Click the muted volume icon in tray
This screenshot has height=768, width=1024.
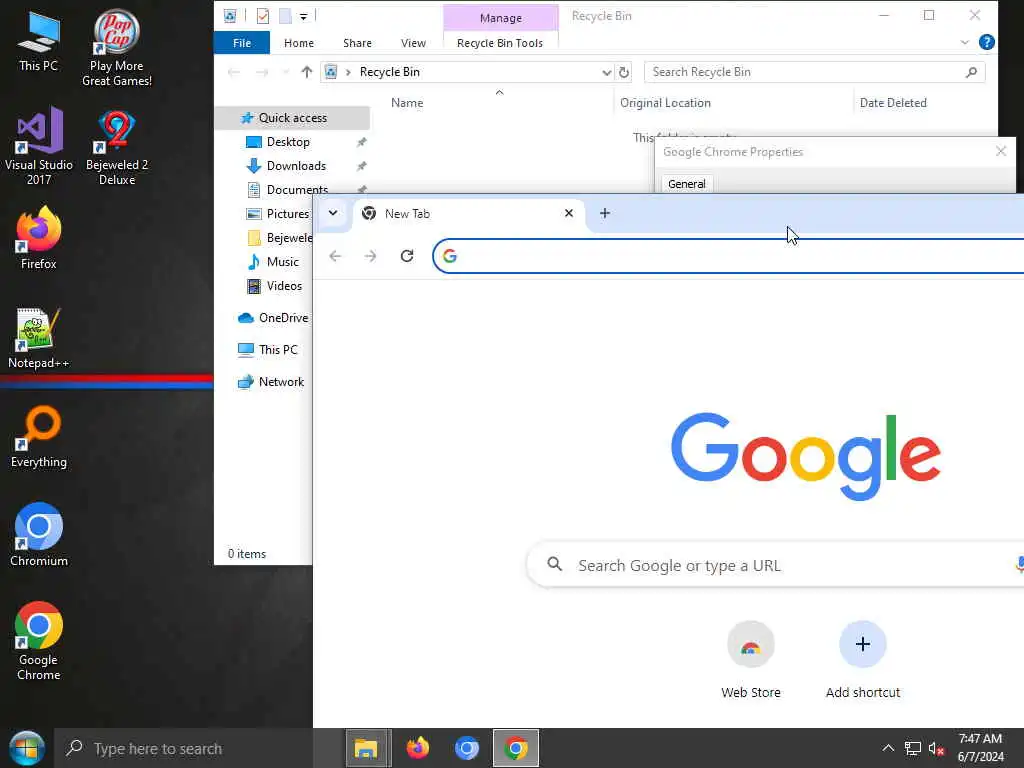(936, 748)
